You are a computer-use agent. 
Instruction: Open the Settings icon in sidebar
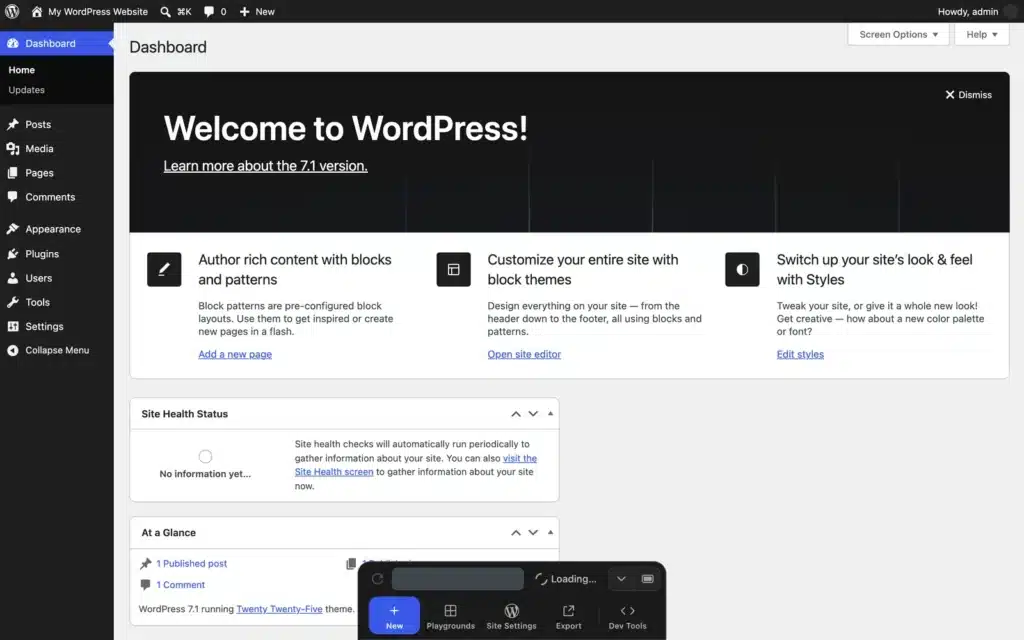click(12, 326)
